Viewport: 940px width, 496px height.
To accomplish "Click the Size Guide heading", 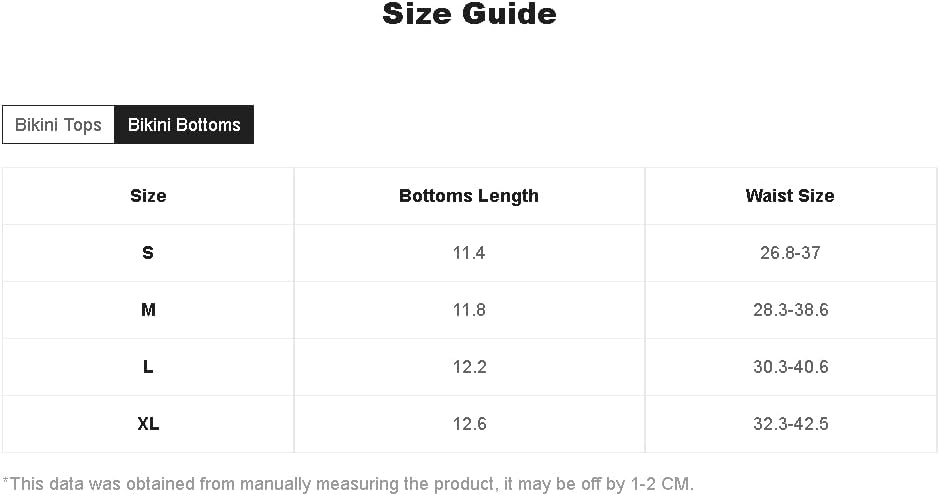I will [469, 14].
